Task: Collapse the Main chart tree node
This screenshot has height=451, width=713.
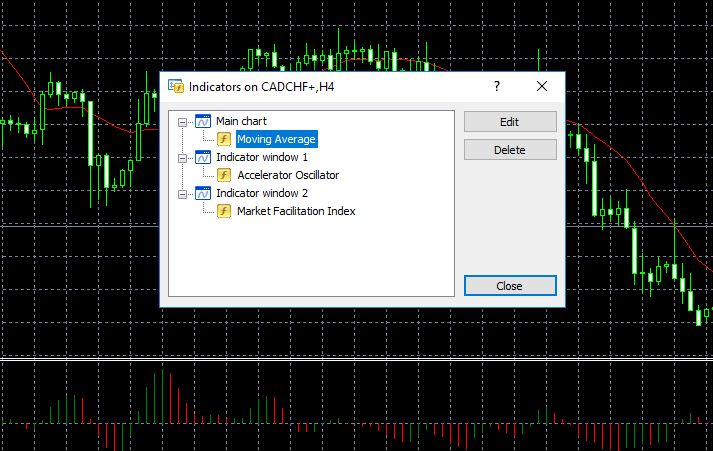Action: pyautogui.click(x=182, y=122)
